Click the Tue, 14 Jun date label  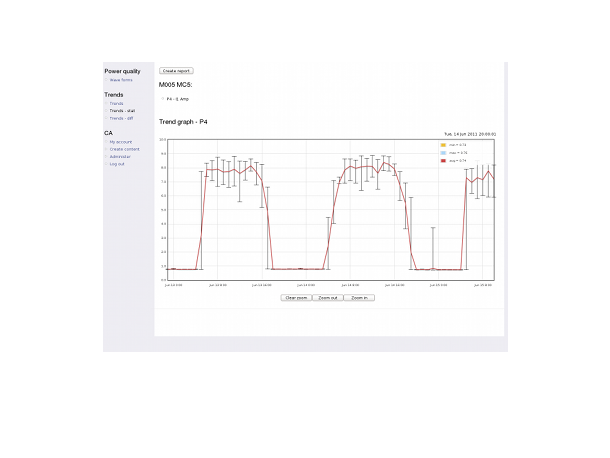pyautogui.click(x=470, y=134)
